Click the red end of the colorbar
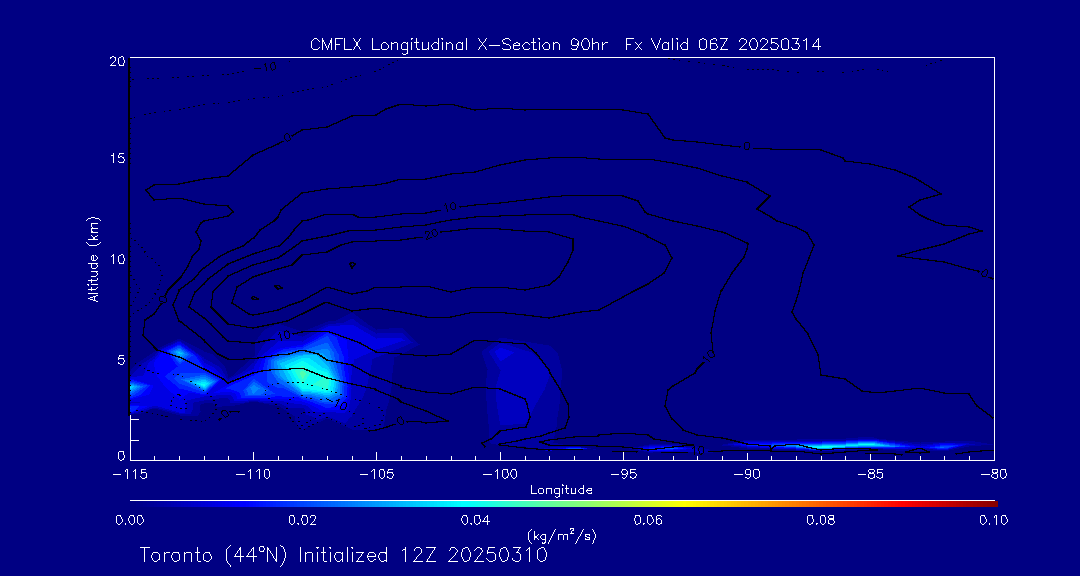This screenshot has height=576, width=1080. coord(982,504)
